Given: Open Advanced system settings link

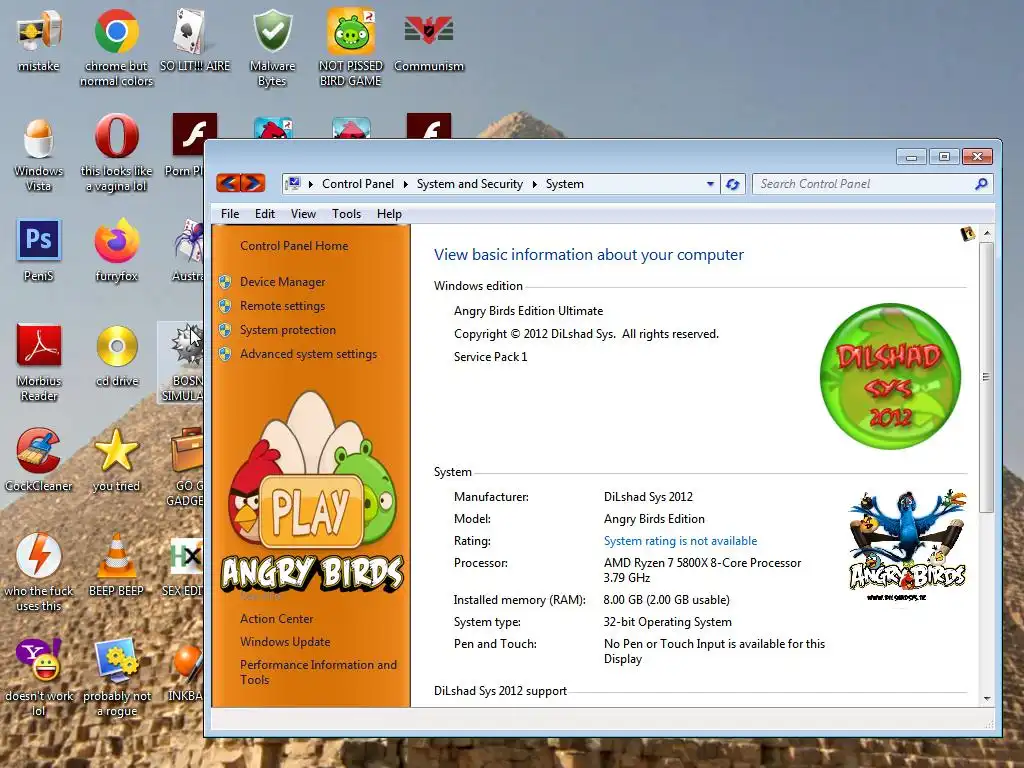Looking at the screenshot, I should click(308, 354).
